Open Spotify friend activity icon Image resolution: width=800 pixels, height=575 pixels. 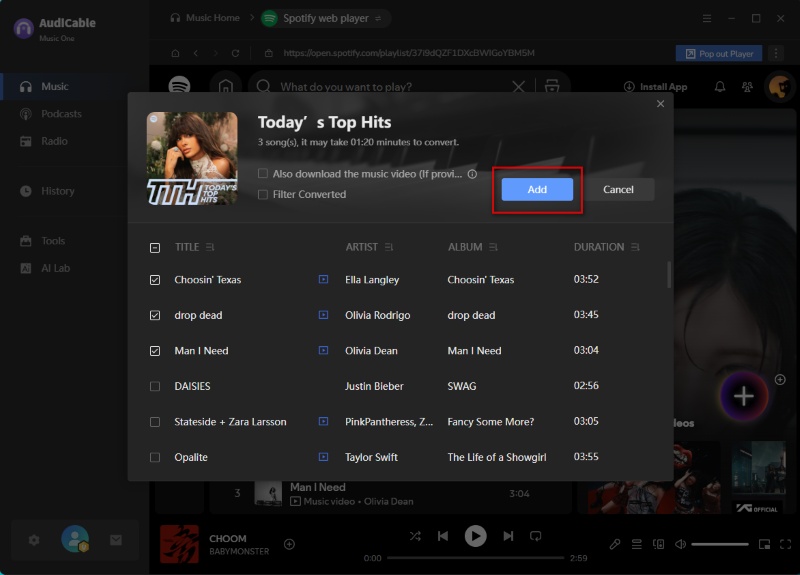point(747,87)
